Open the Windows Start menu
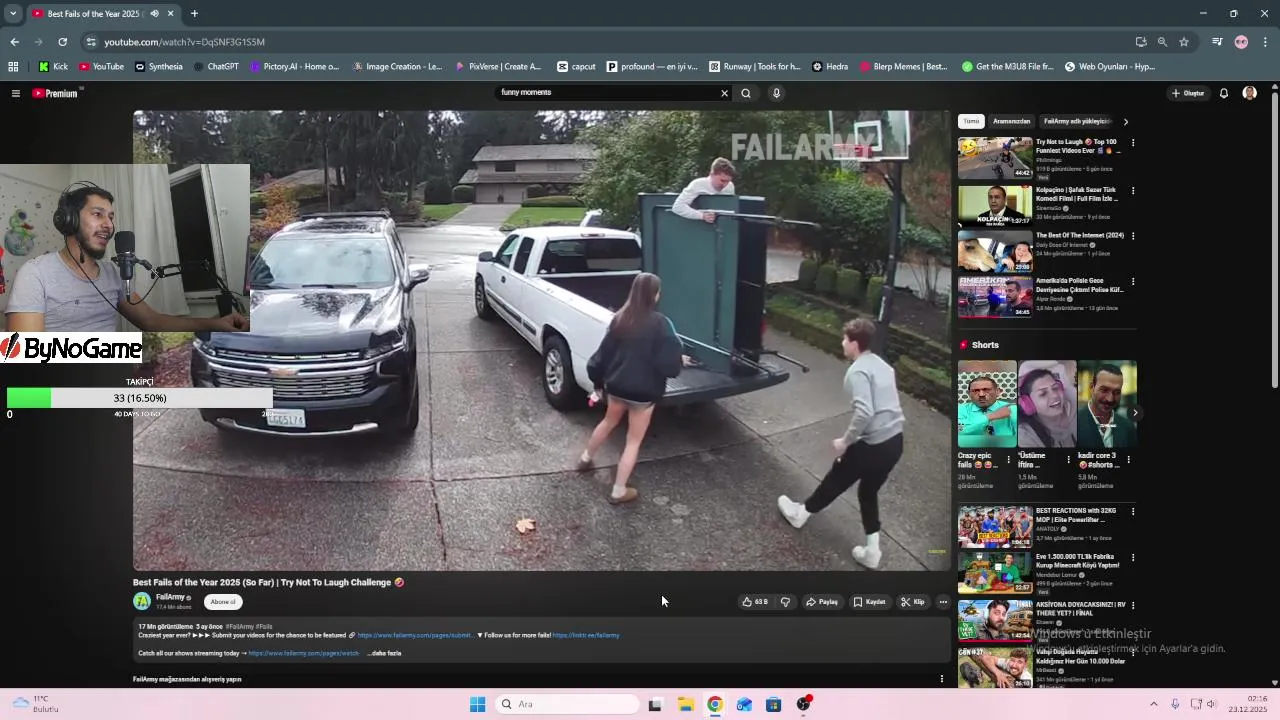The width and height of the screenshot is (1280, 720). click(x=478, y=704)
